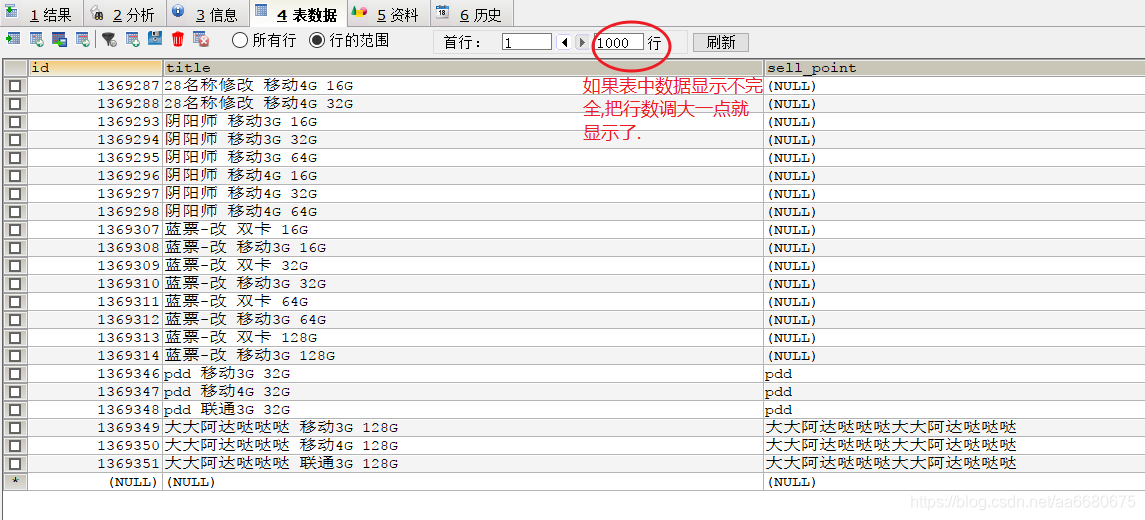Click the add row icon beside floppy disk
The image size is (1145, 520).
[132, 39]
